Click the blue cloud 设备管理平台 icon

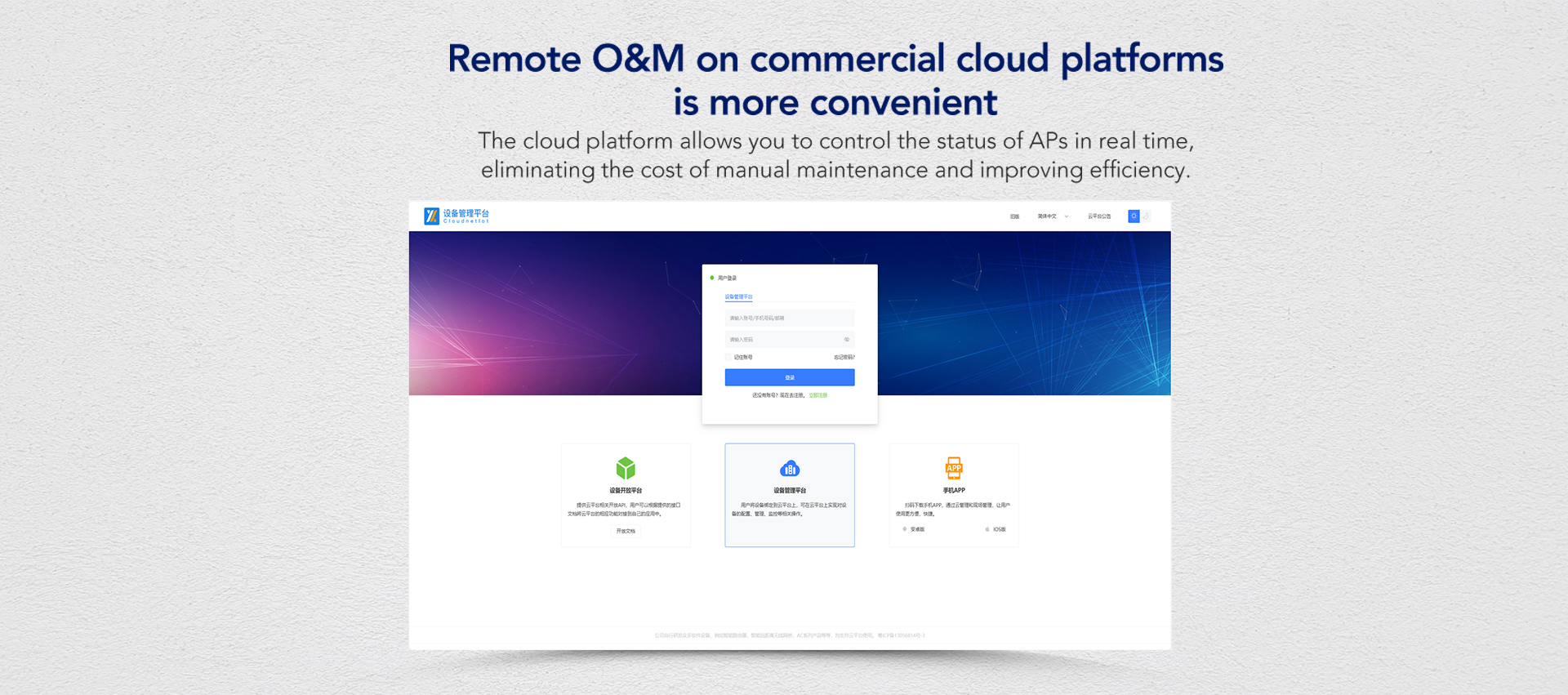[x=790, y=468]
